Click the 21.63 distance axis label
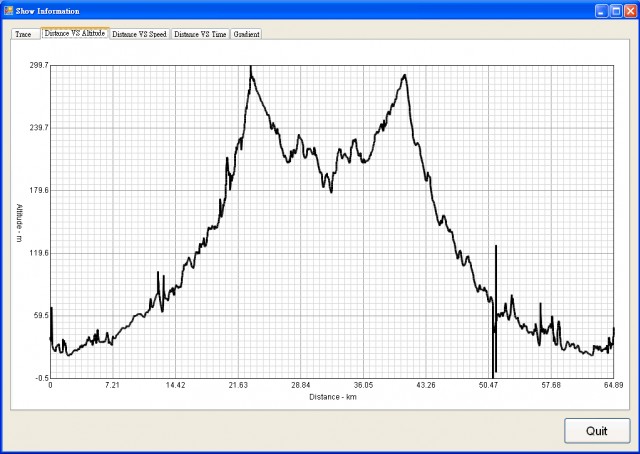This screenshot has width=640, height=454. point(238,385)
